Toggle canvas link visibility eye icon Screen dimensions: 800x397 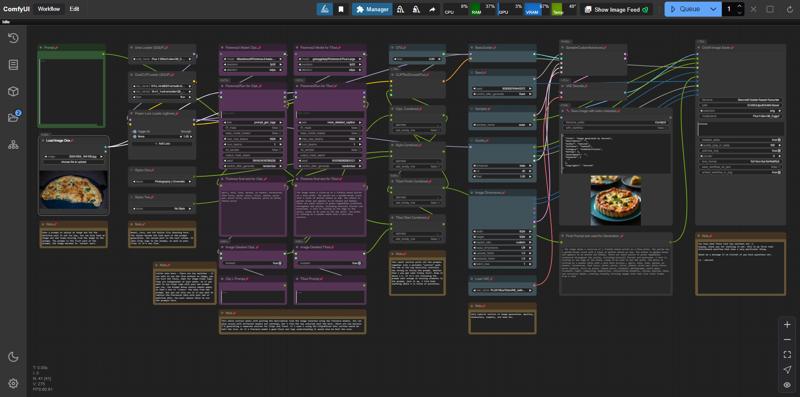click(x=787, y=384)
